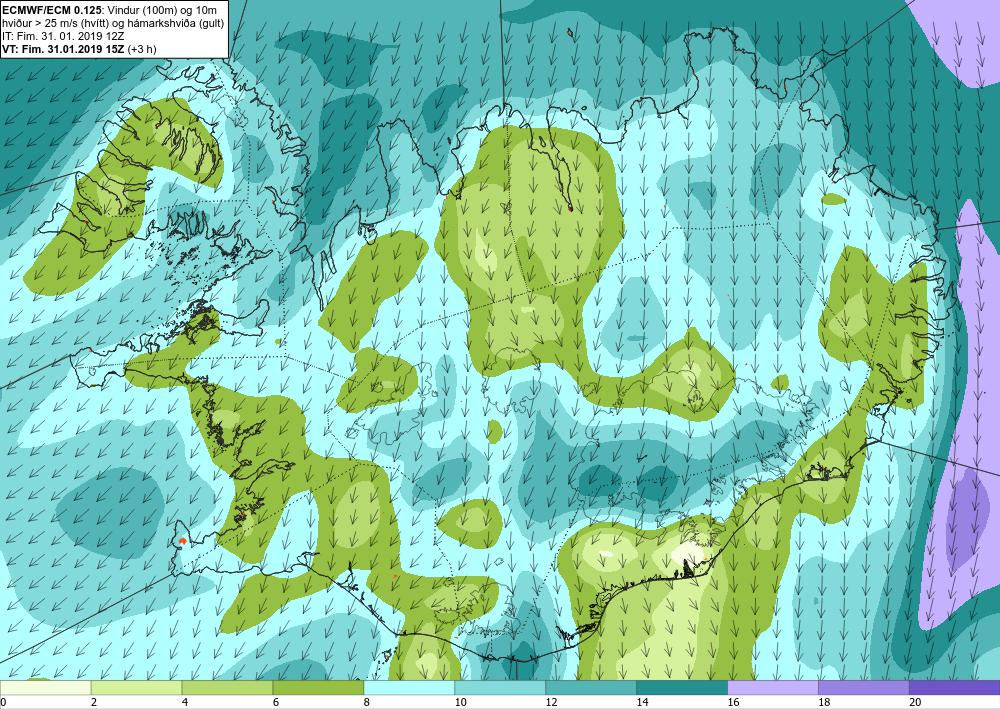Click the legend scale label "2"
Screen dimensions: 1000x709
[x=94, y=702]
